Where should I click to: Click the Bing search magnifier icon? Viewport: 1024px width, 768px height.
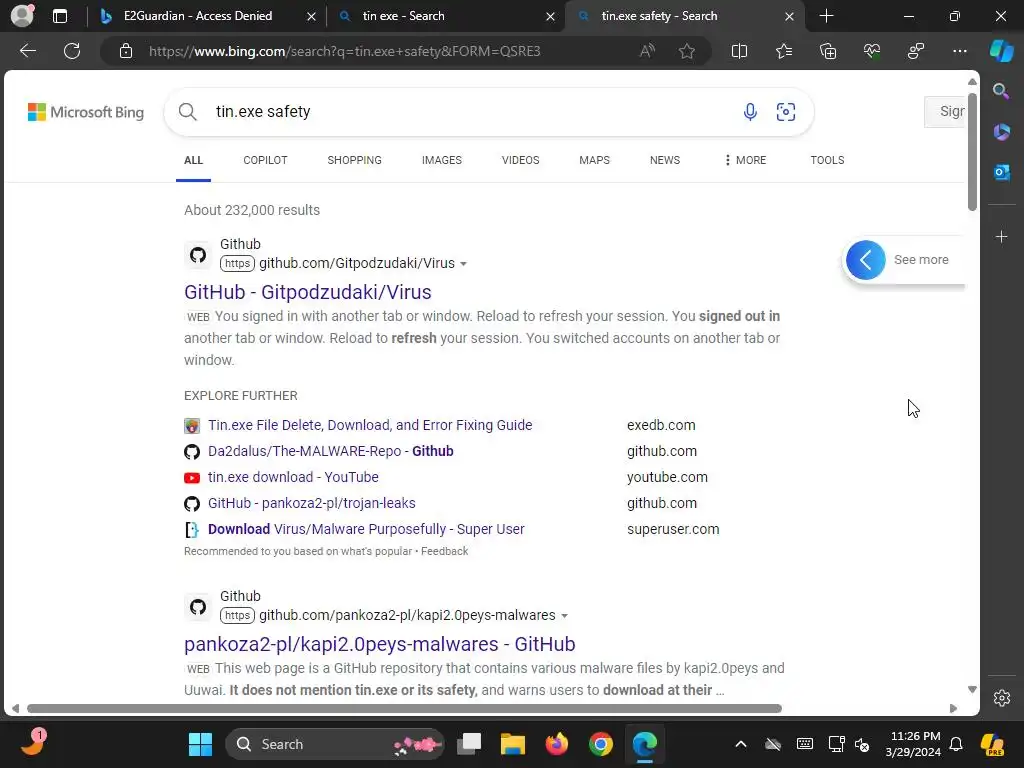tap(187, 112)
